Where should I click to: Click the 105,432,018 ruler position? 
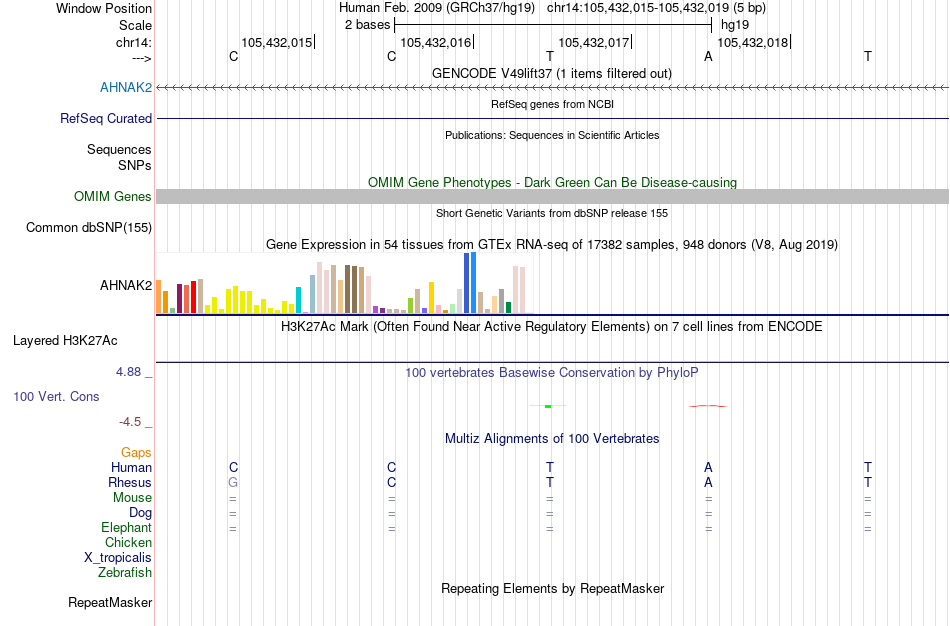pyautogui.click(x=753, y=42)
